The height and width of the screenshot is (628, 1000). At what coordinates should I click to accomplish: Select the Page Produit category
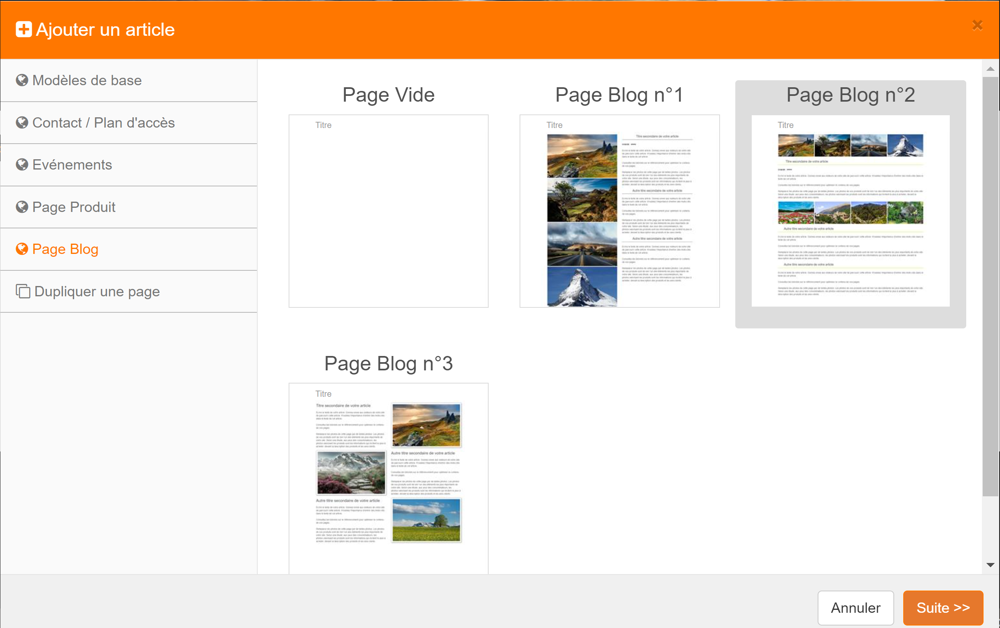[x=74, y=207]
